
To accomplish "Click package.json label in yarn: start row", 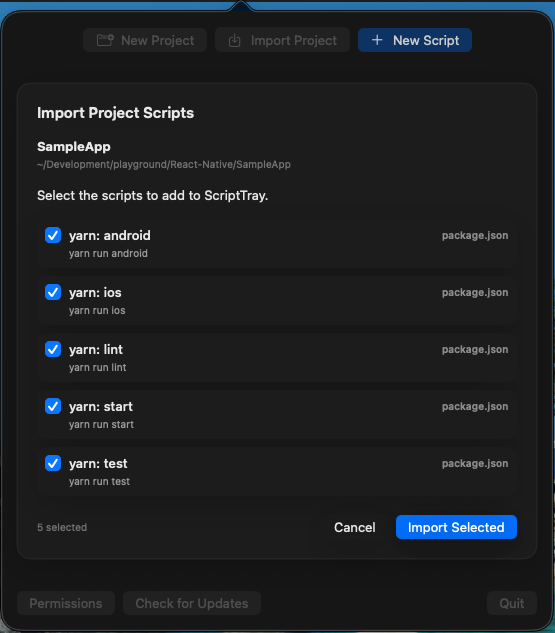I will [x=475, y=406].
